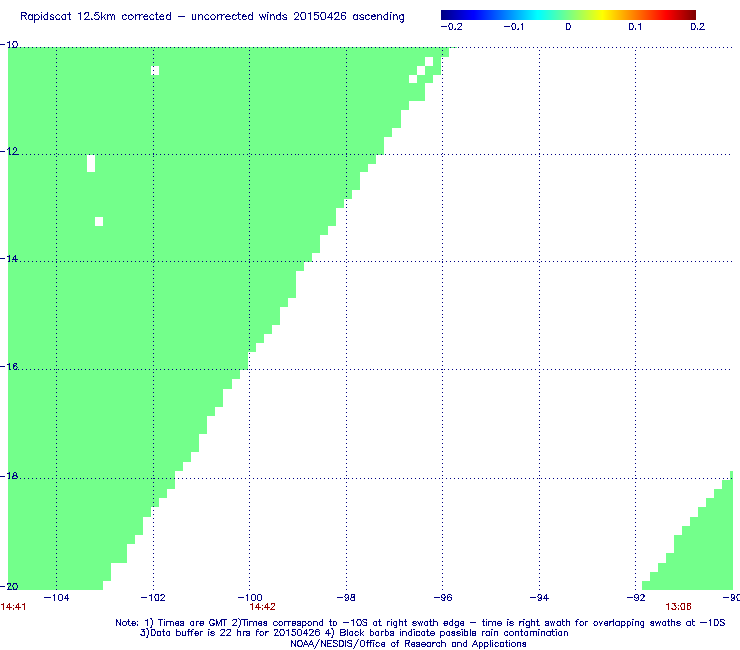Click the tall white data gap below -12 line
740x650 pixels.
pyautogui.click(x=91, y=163)
